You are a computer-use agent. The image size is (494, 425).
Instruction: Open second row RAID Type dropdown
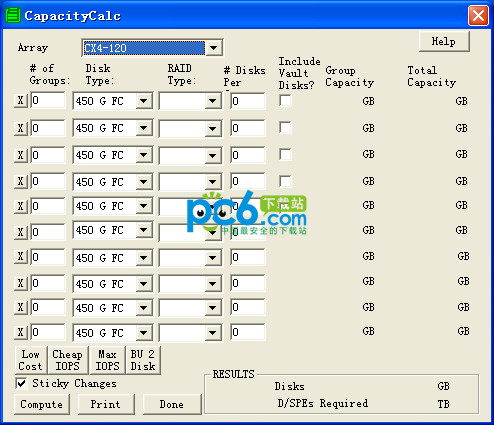click(213, 128)
